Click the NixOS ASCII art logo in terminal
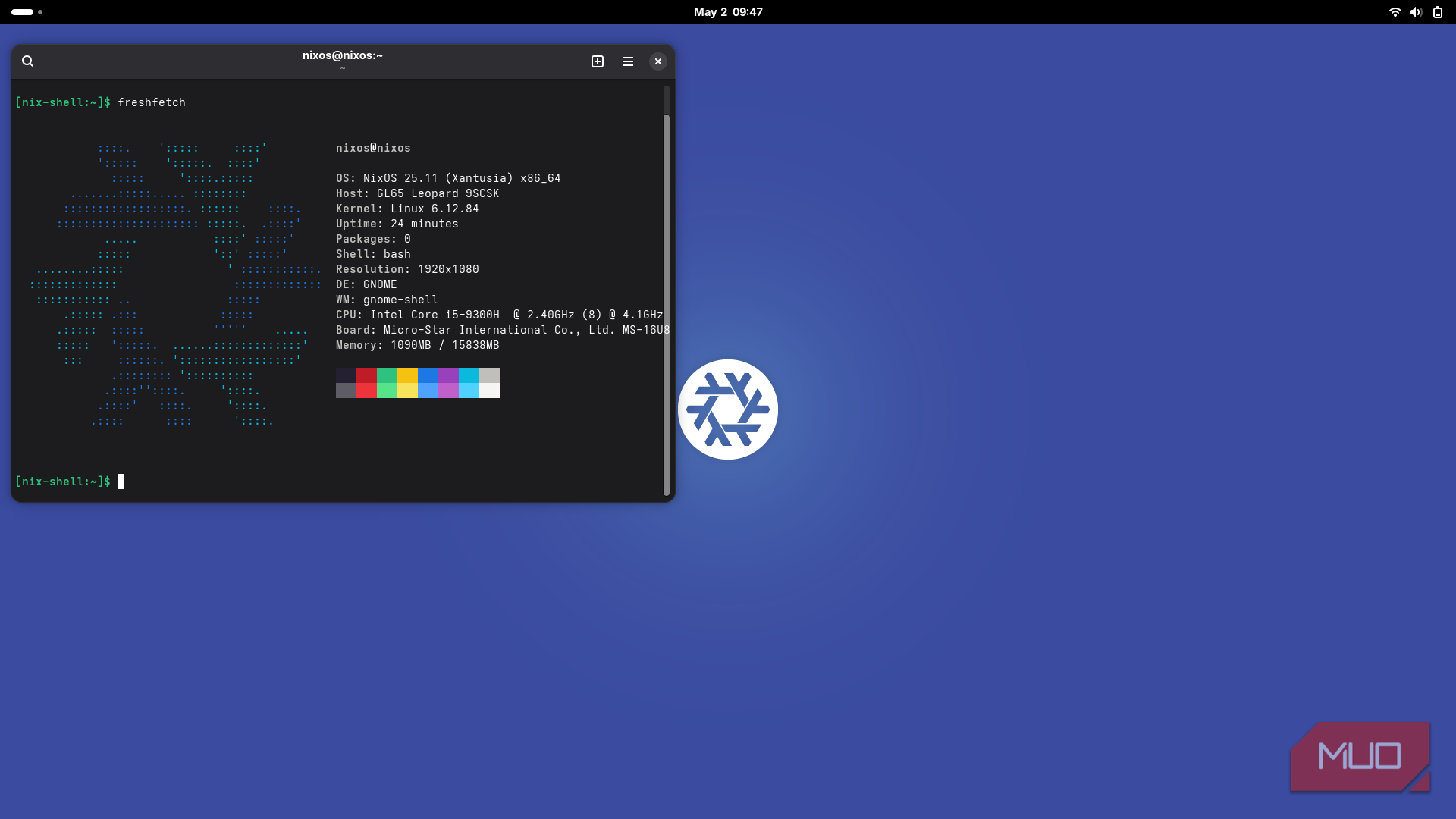Viewport: 1456px width, 819px height. (176, 284)
